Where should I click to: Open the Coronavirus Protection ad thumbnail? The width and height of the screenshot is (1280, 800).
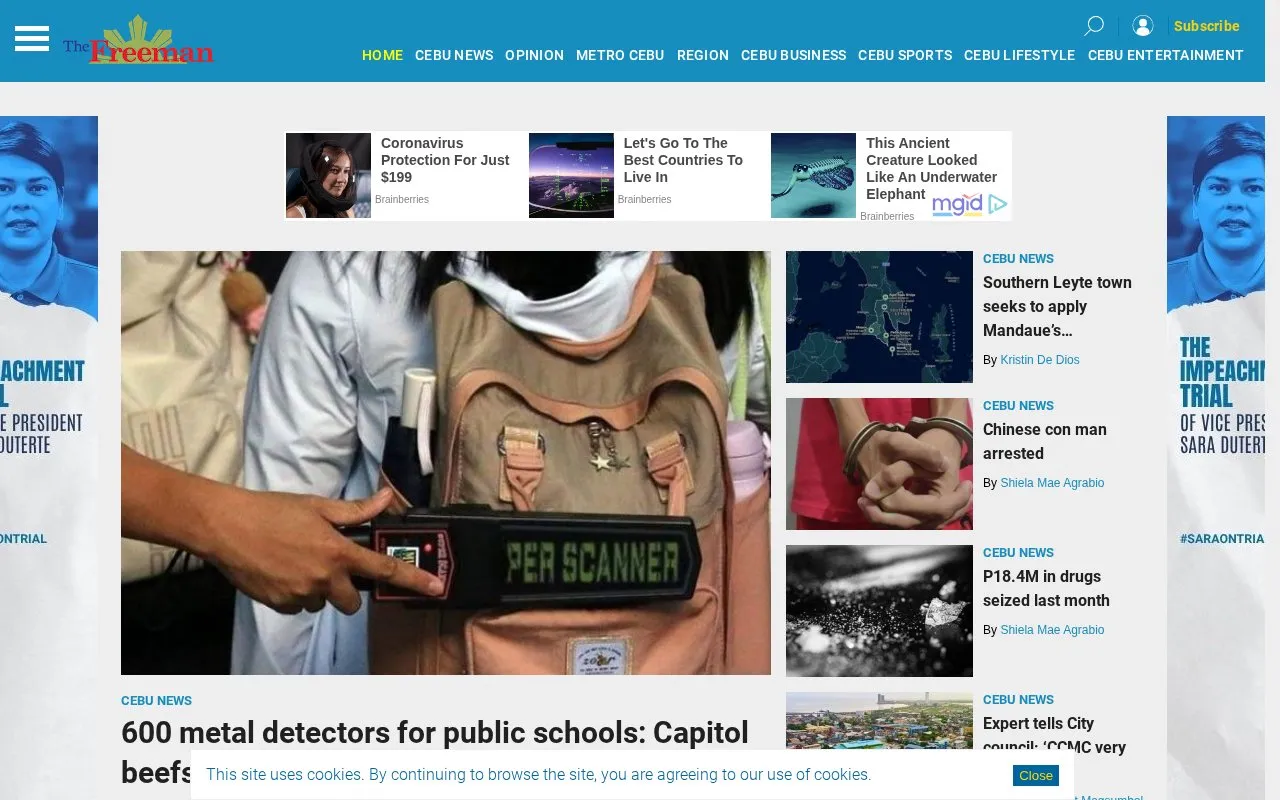328,175
